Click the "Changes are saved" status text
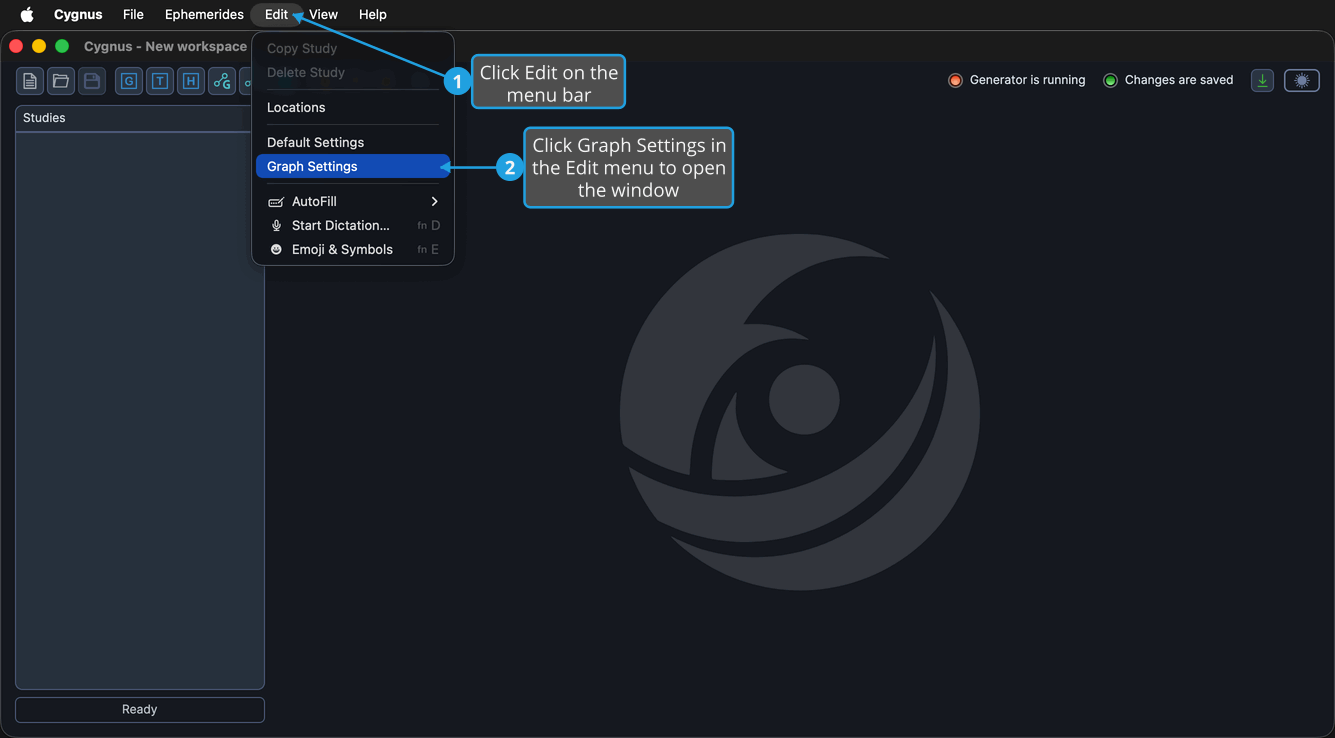This screenshot has height=738, width=1335. [1179, 80]
